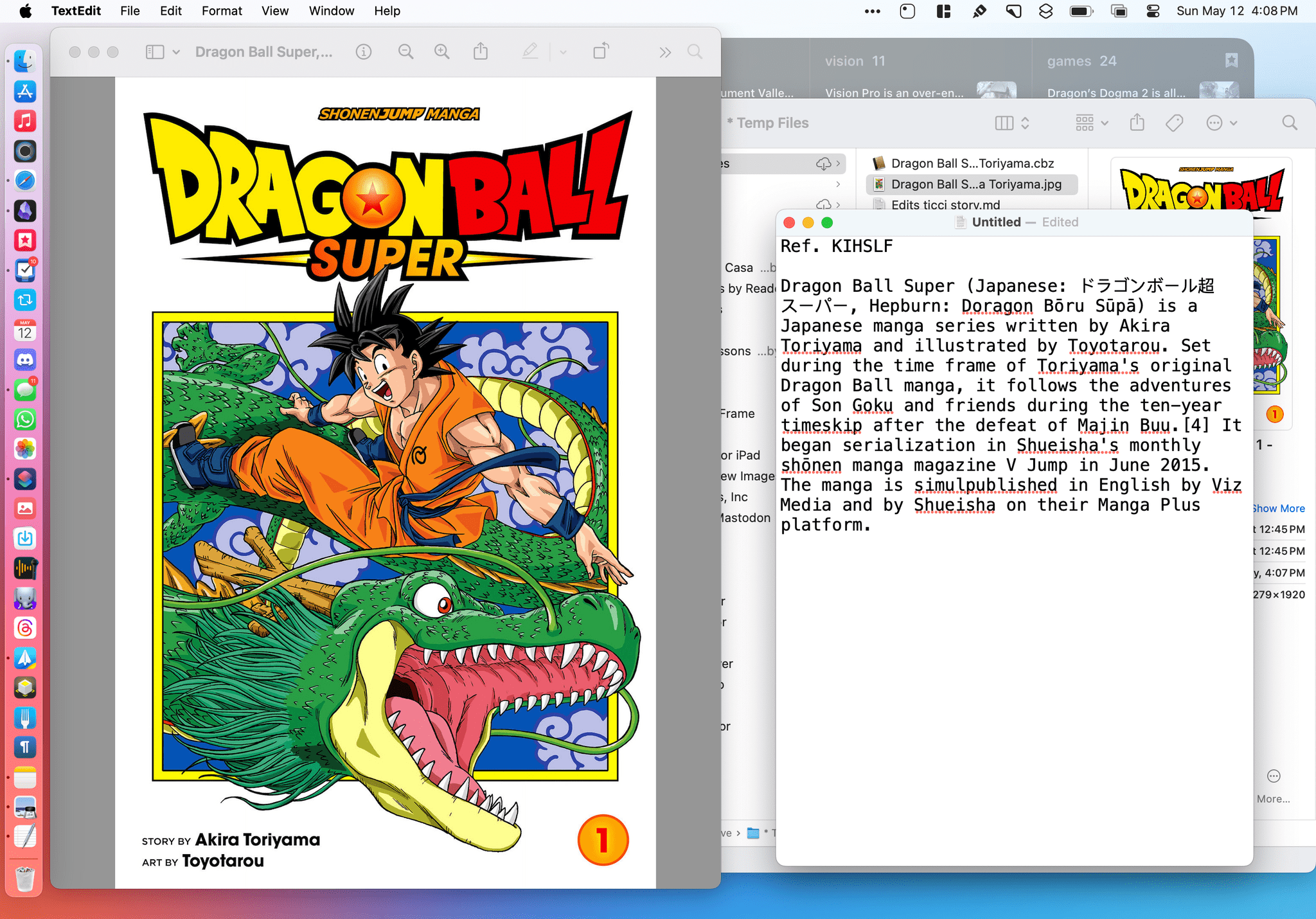Screen dimensions: 1316x919
Task: Open Finder from the Dock
Action: tap(25, 62)
